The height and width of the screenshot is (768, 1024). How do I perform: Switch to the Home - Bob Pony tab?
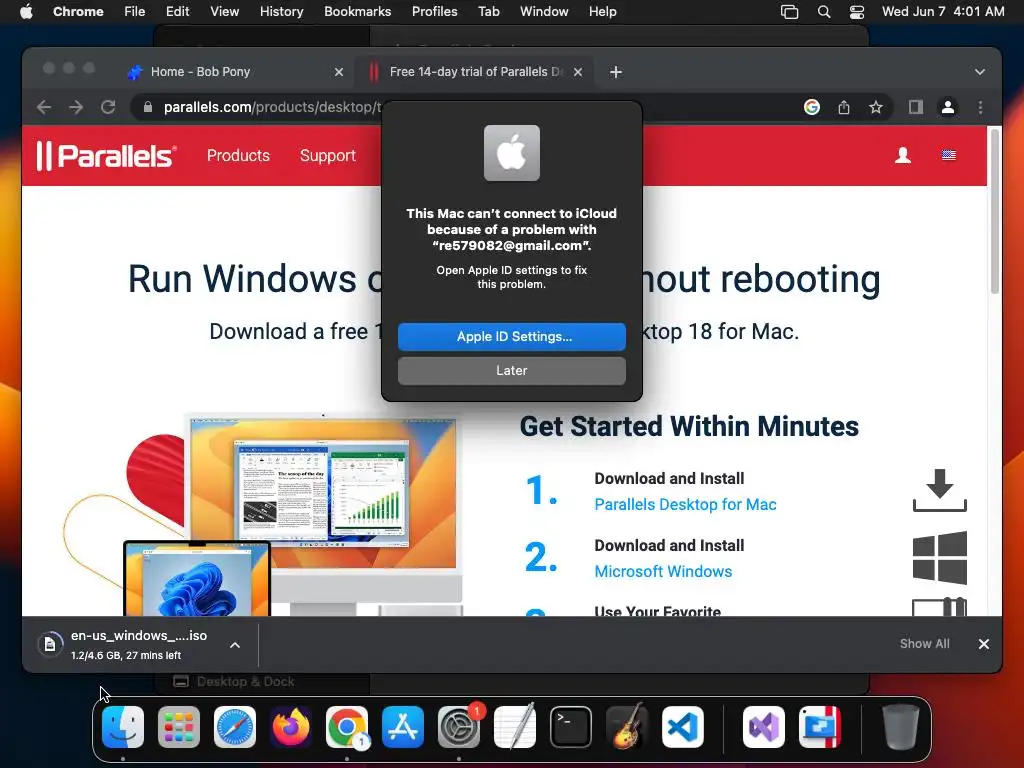point(235,72)
